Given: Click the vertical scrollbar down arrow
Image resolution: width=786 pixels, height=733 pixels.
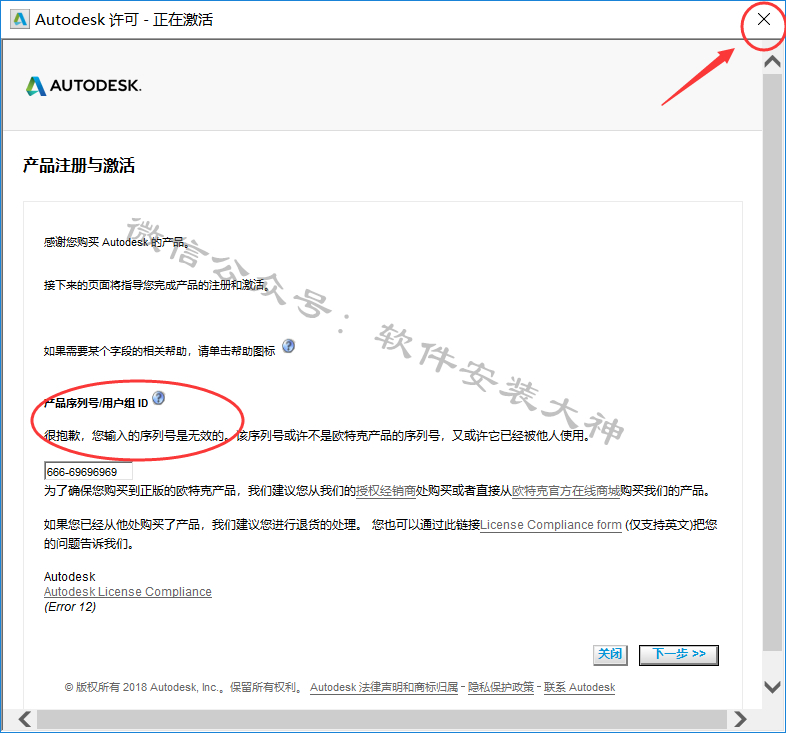Looking at the screenshot, I should pyautogui.click(x=772, y=686).
